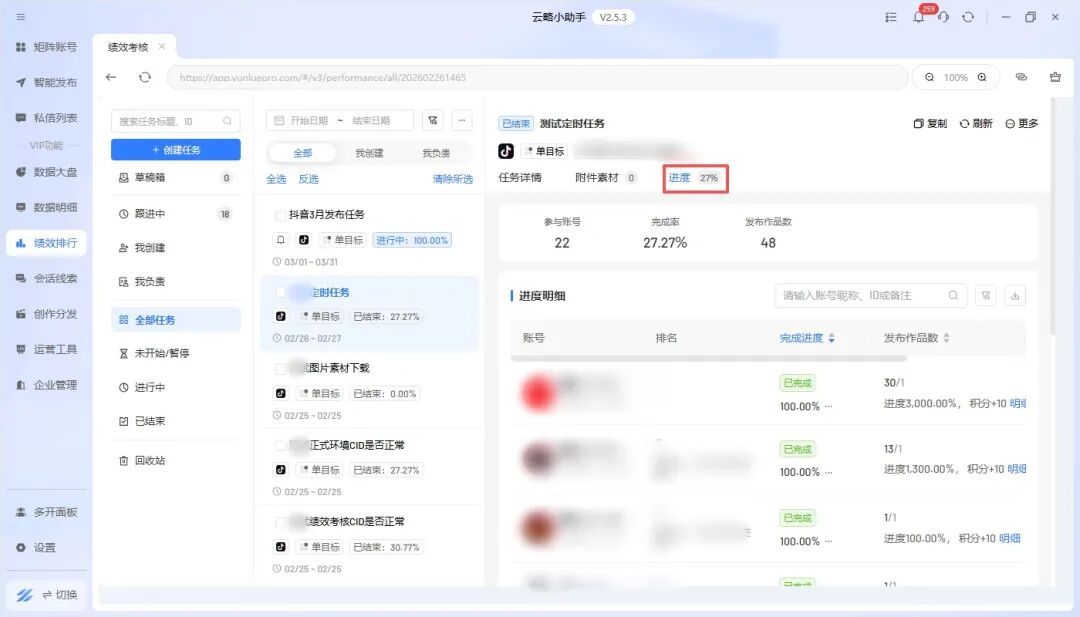The image size is (1080, 617).
Task: Switch to the 我创建 filter tab
Action: point(370,153)
